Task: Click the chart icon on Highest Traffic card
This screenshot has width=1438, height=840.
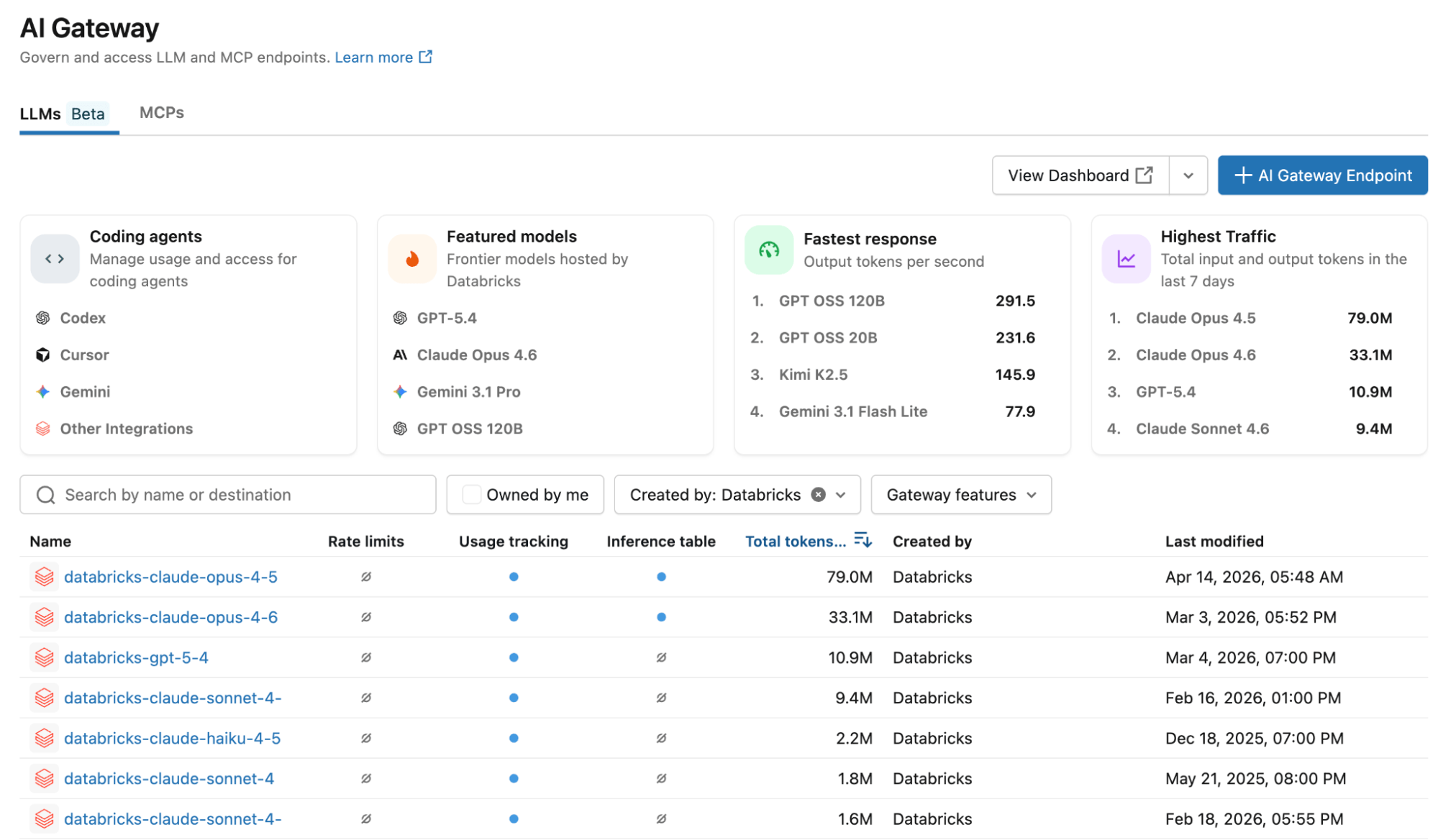Action: click(1125, 259)
